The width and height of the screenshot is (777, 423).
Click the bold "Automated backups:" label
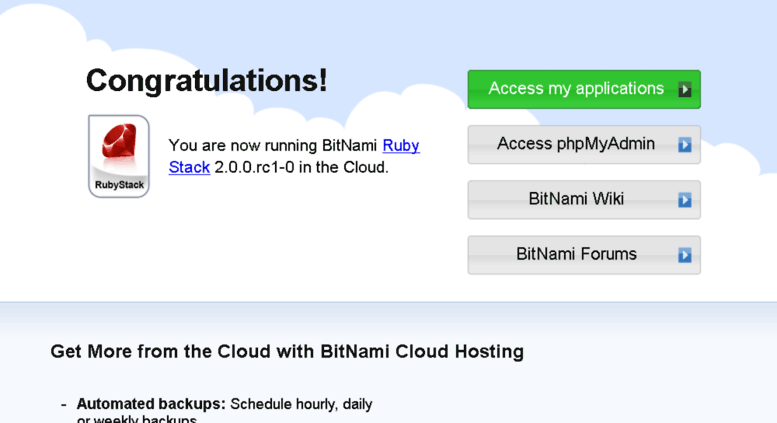(151, 404)
